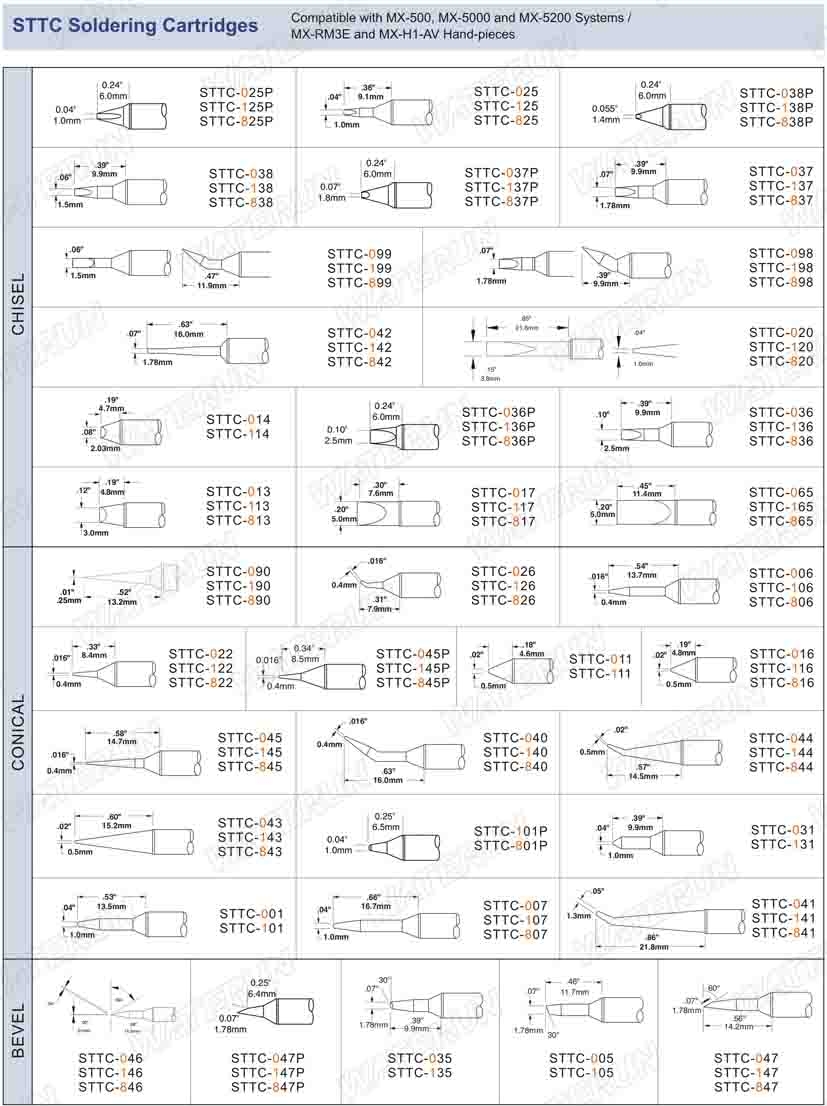Click part number STTC-117

503,507
